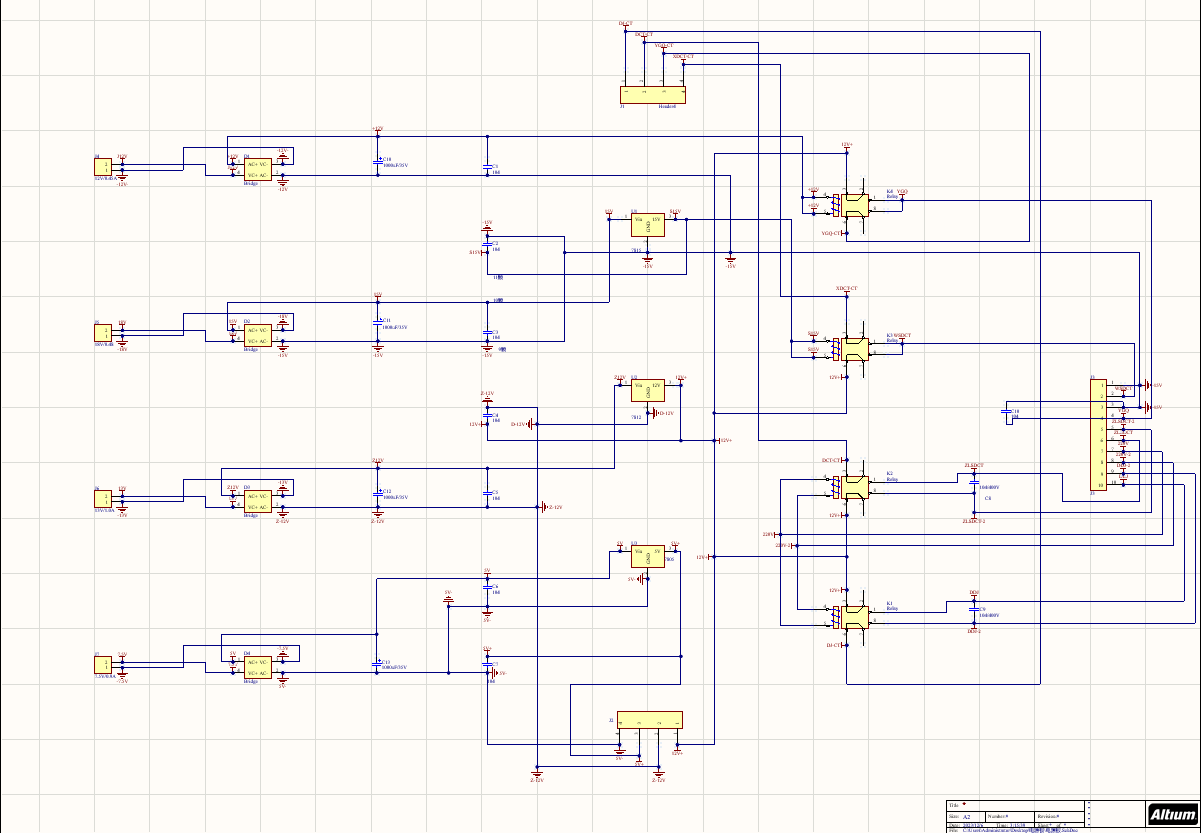Viewport: 1201px width, 833px height.
Task: Select the J1 Header4 connector at top
Action: (x=654, y=95)
